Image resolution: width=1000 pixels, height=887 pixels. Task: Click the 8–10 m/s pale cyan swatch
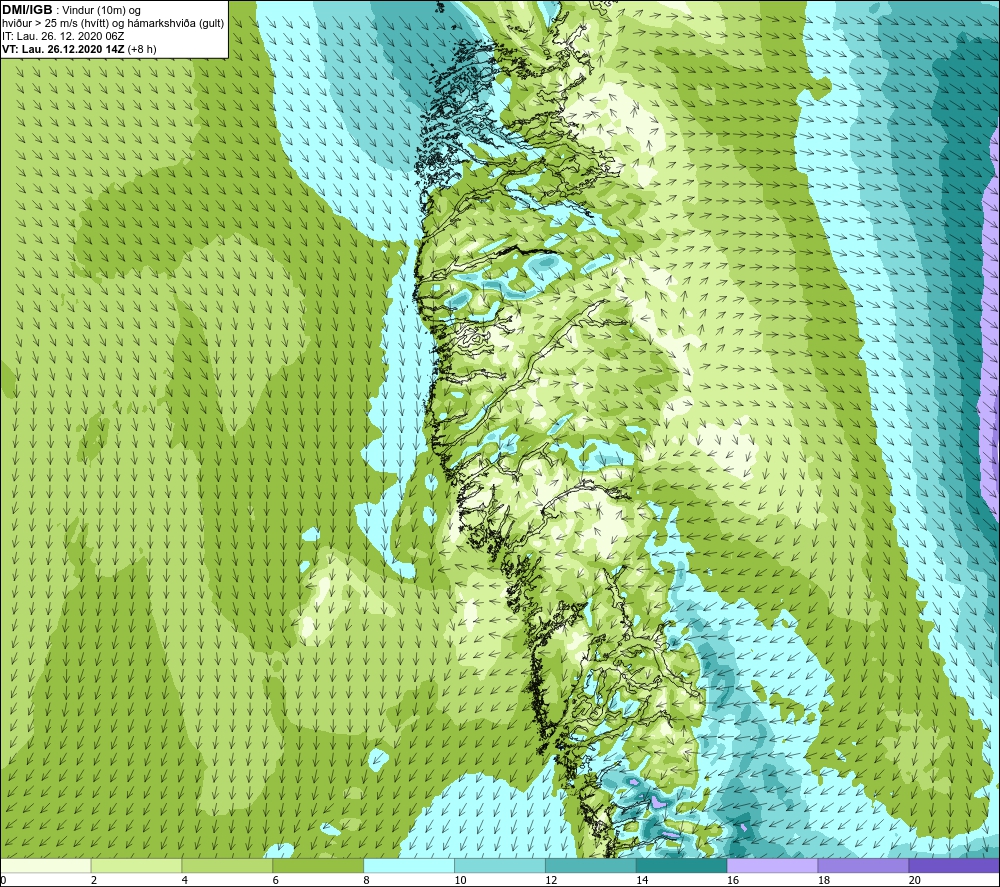point(409,866)
